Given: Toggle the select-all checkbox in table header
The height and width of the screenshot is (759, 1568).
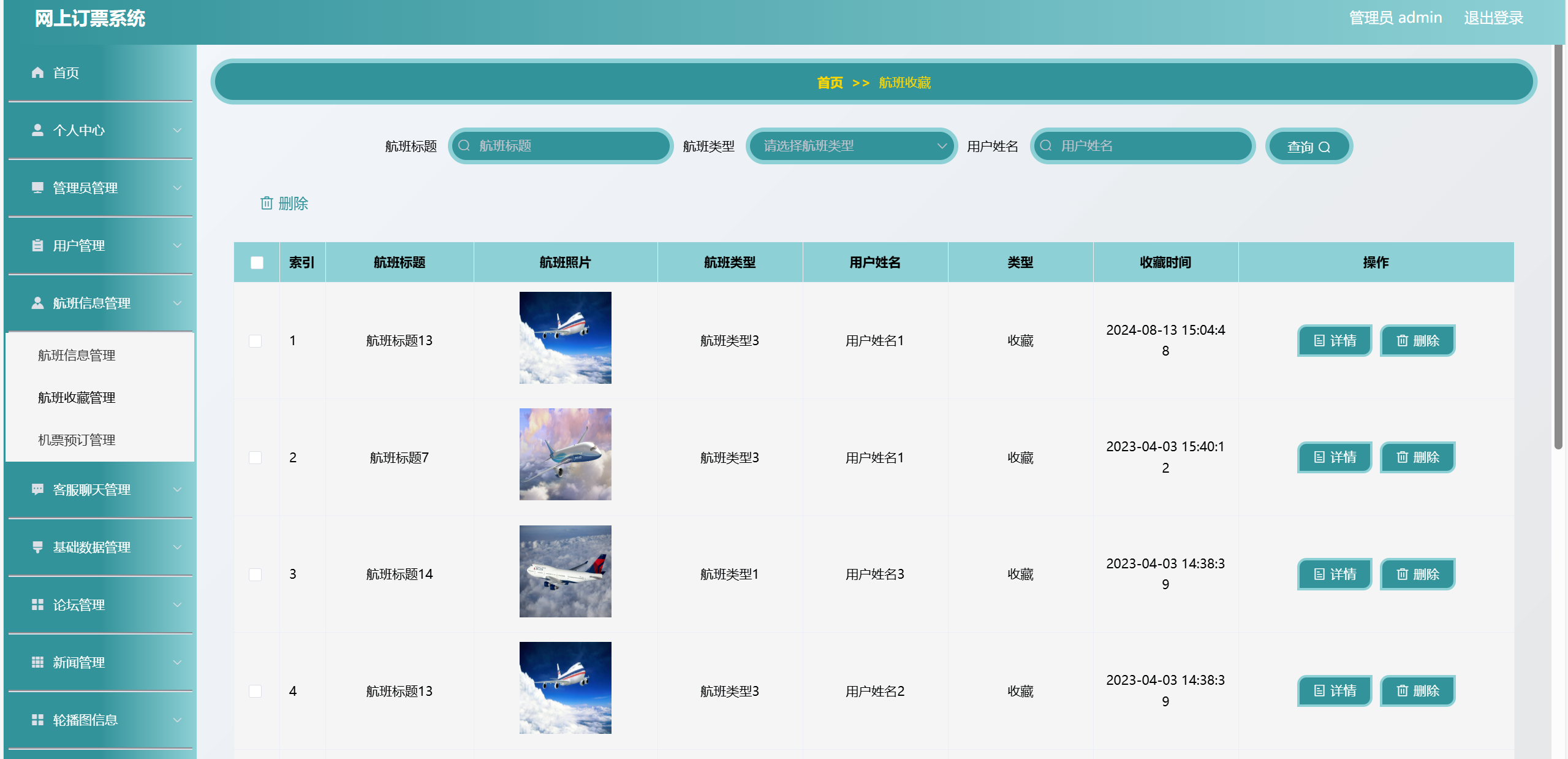Looking at the screenshot, I should pyautogui.click(x=257, y=262).
